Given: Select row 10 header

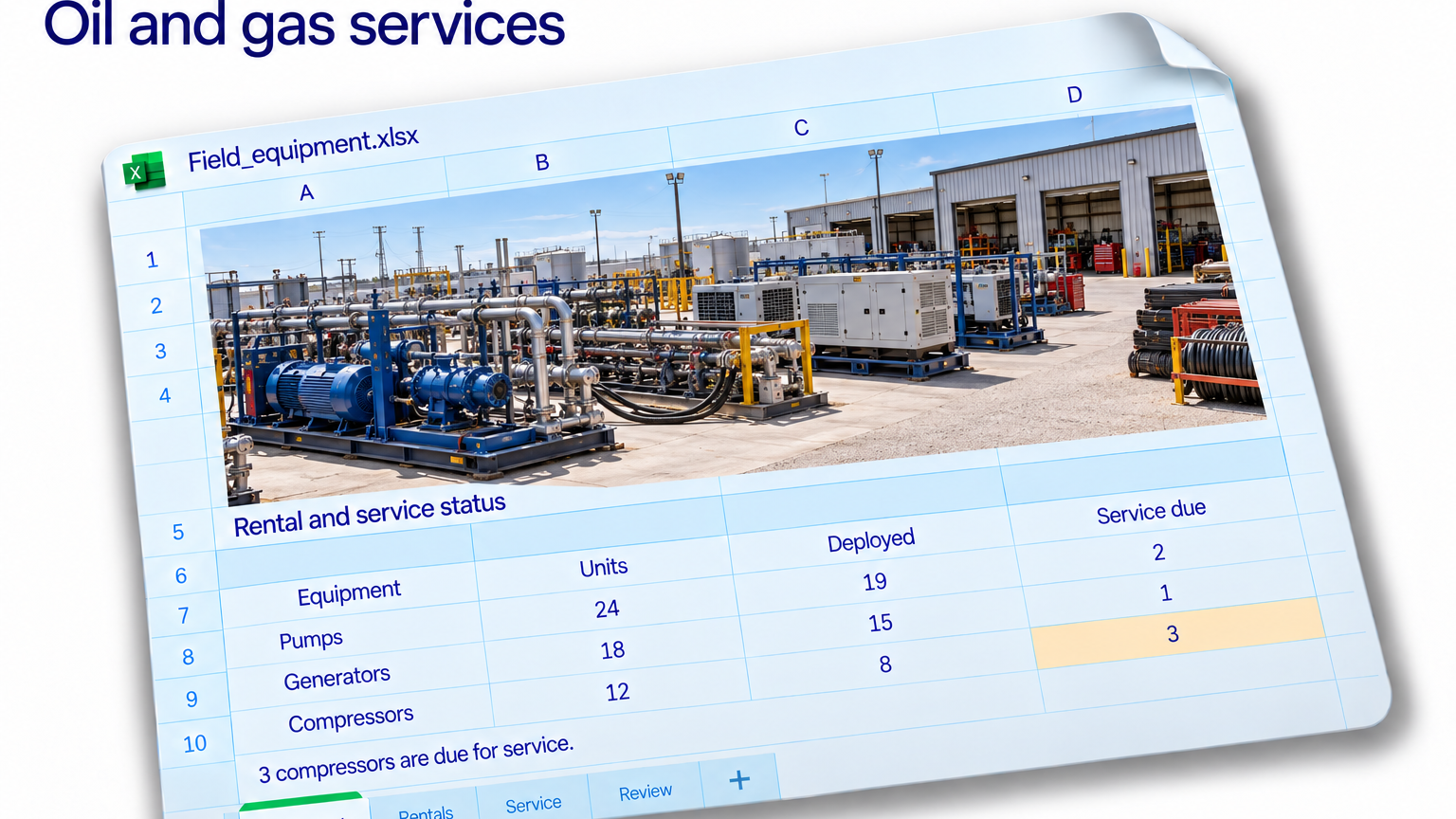Looking at the screenshot, I should click(195, 743).
